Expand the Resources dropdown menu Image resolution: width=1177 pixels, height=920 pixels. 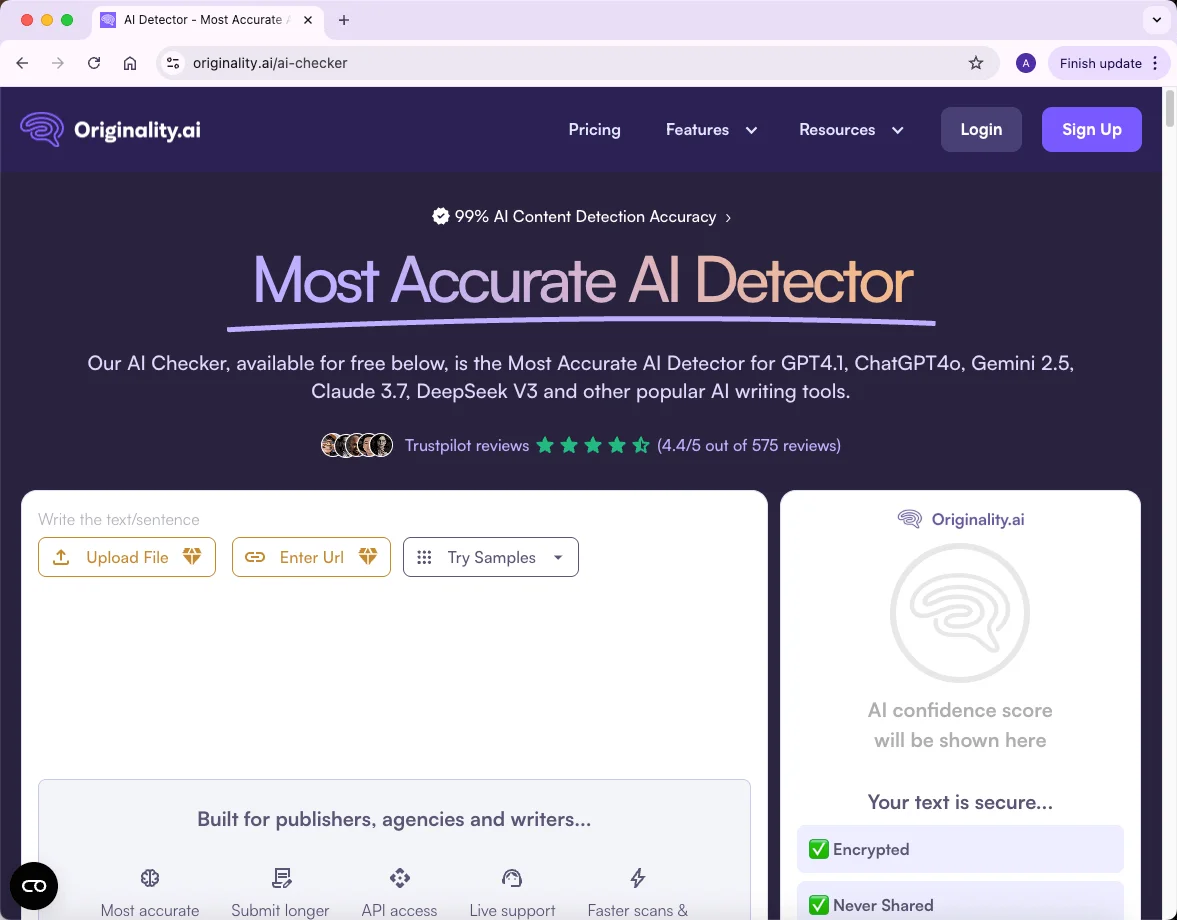coord(851,129)
